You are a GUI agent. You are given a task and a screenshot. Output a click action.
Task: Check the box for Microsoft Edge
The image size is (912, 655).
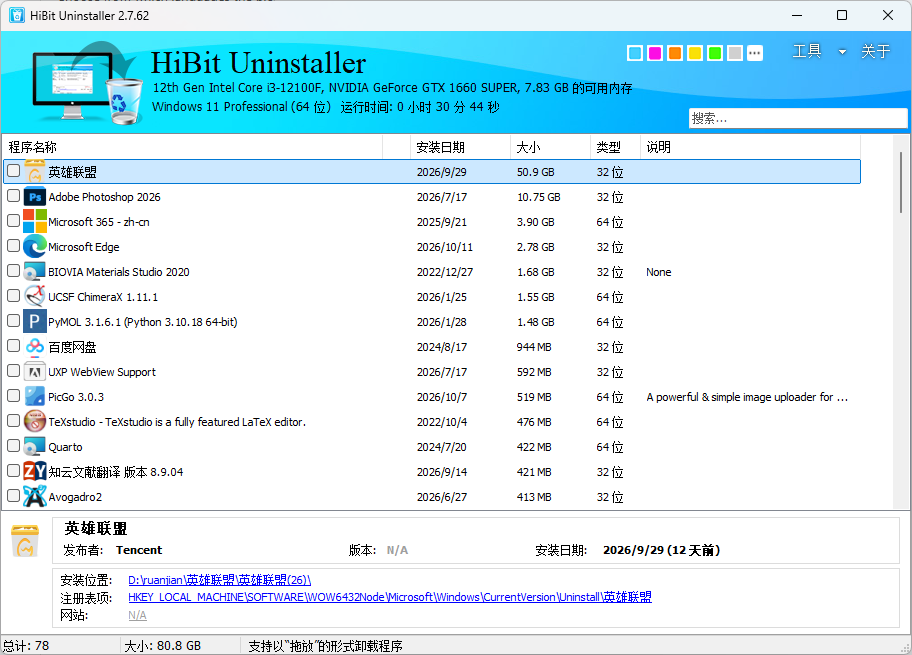click(13, 246)
